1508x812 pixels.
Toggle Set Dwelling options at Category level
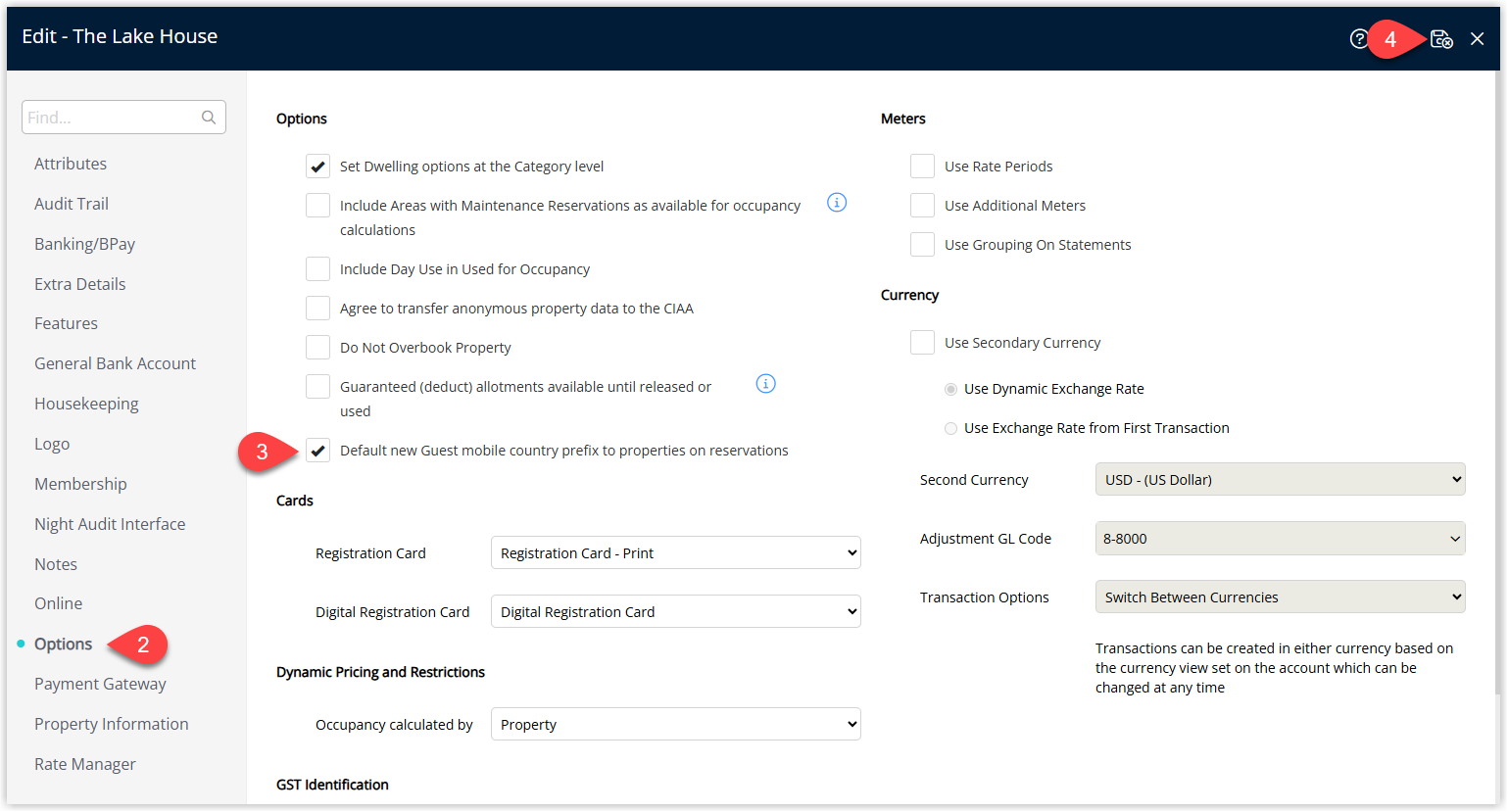317,167
